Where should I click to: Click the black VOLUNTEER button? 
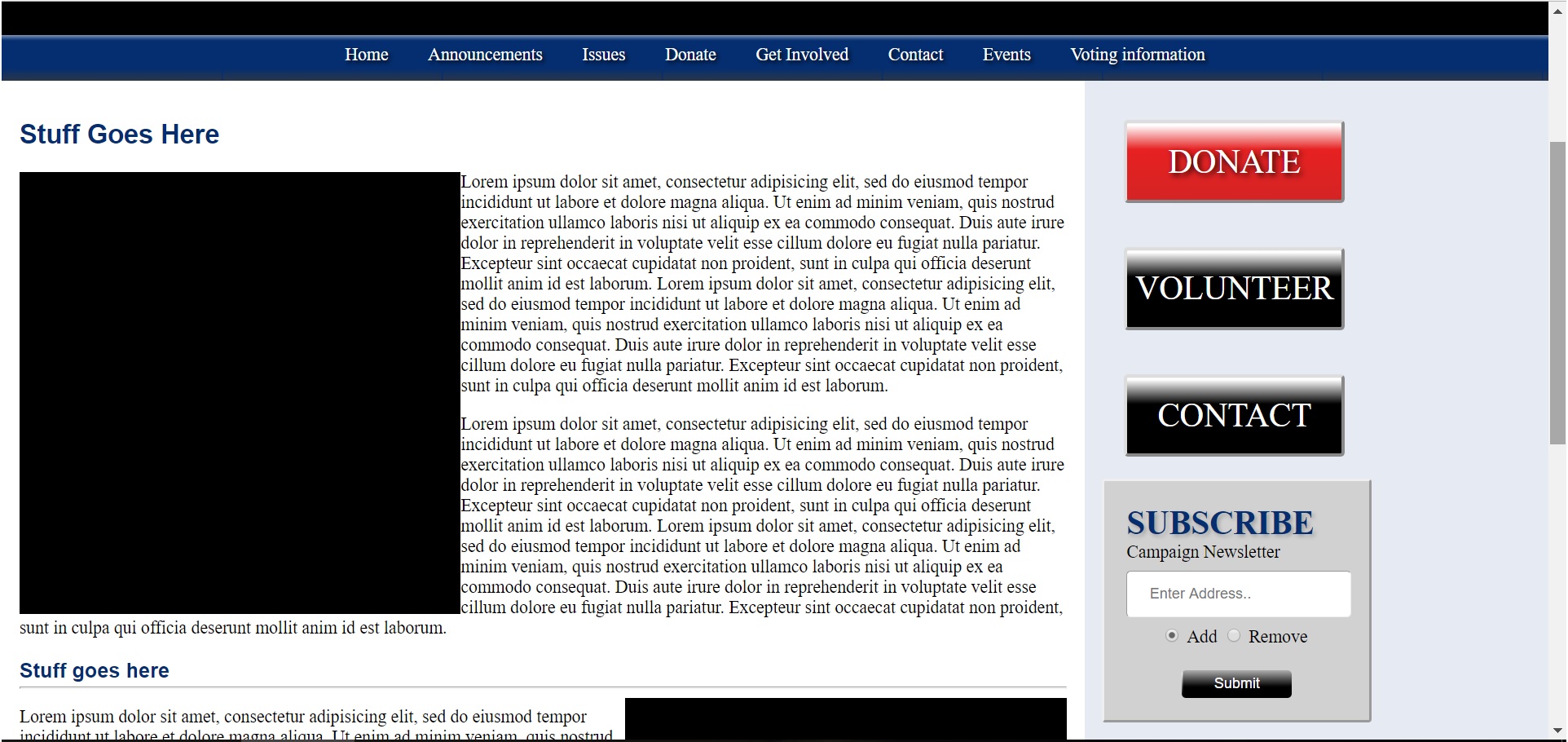[1234, 289]
